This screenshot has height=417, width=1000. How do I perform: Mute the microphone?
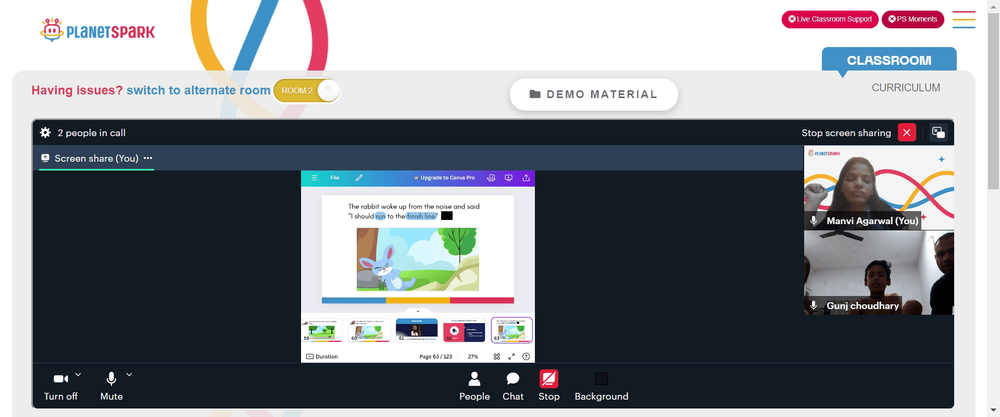tap(111, 386)
